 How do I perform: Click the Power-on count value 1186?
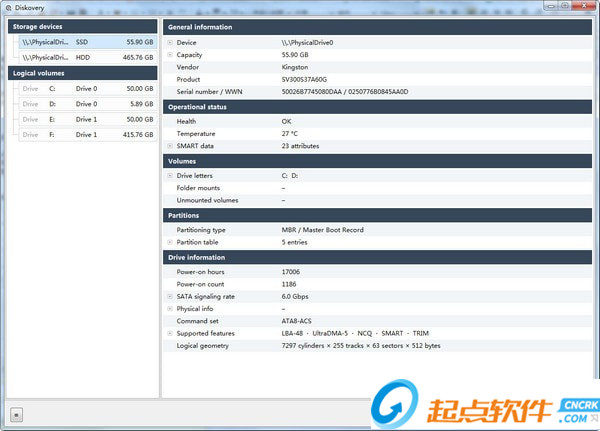point(289,284)
